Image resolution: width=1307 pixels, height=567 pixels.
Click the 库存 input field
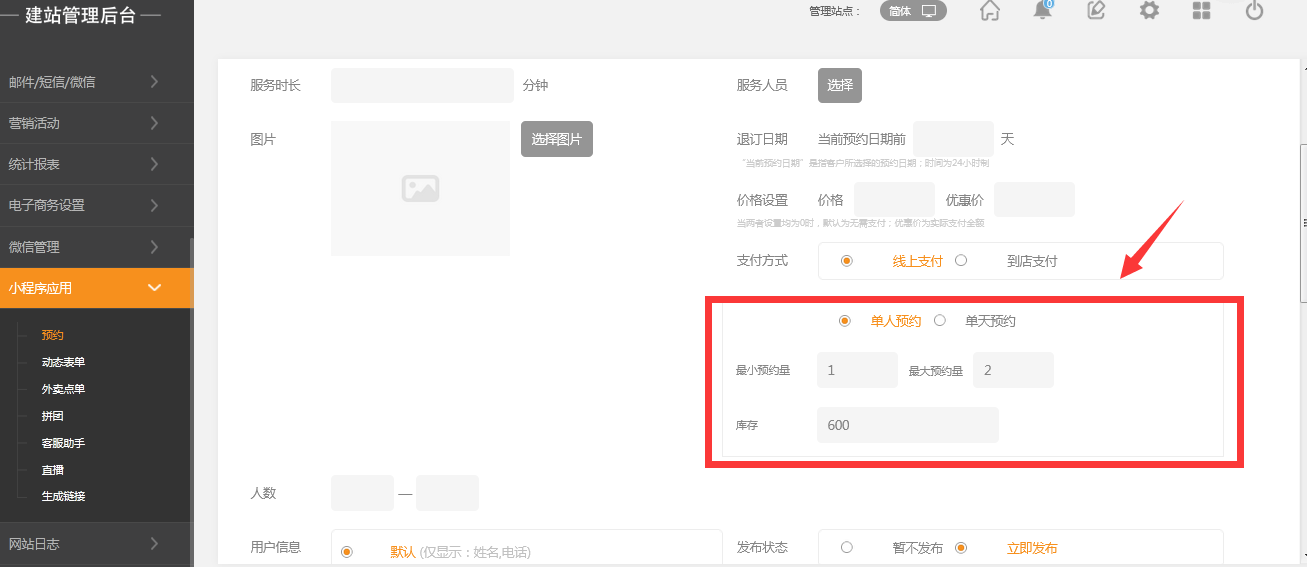(907, 425)
